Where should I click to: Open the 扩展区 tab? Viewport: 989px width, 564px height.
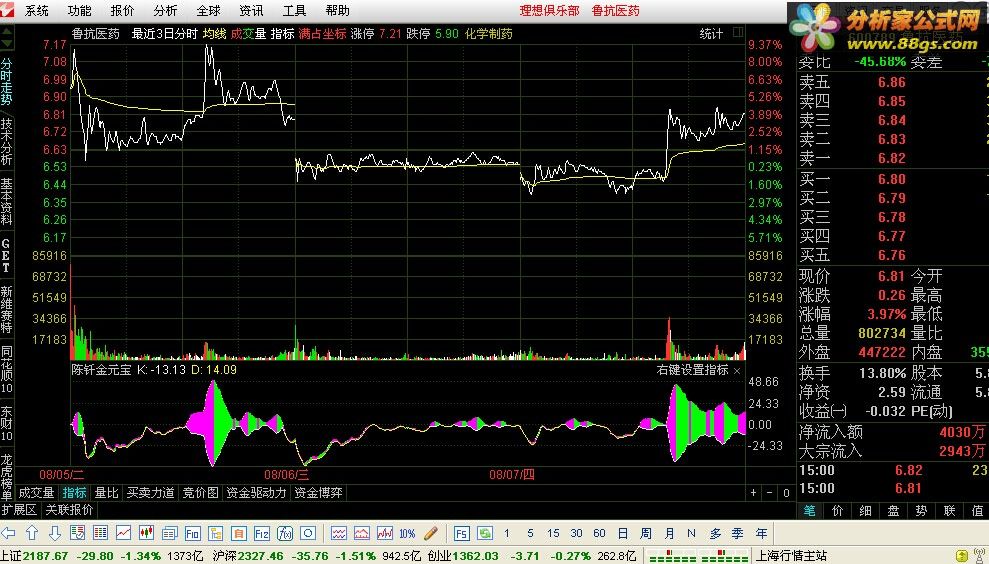pyautogui.click(x=20, y=510)
